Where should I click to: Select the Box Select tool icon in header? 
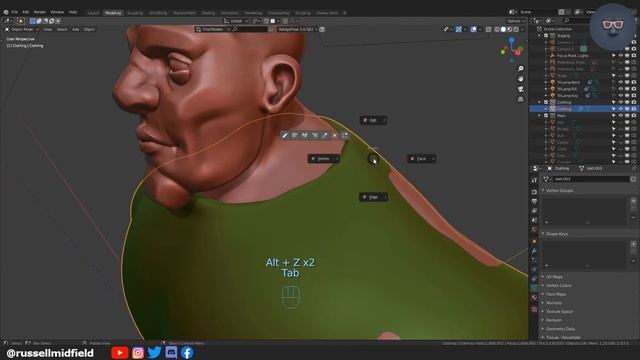pos(32,21)
